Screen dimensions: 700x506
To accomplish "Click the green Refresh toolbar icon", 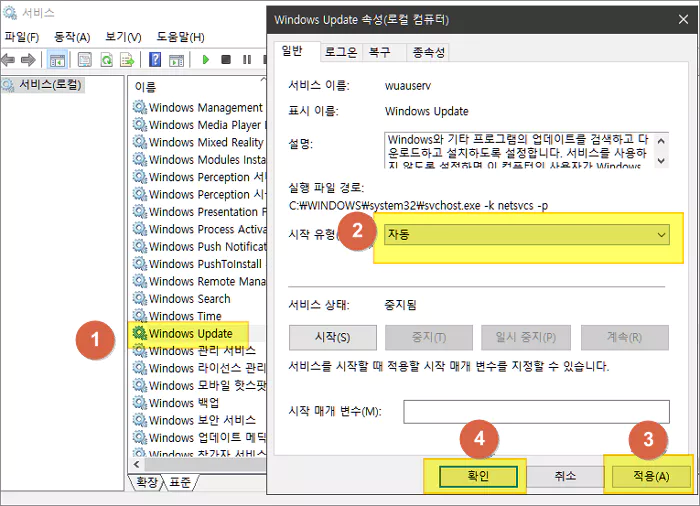I will pos(106,59).
